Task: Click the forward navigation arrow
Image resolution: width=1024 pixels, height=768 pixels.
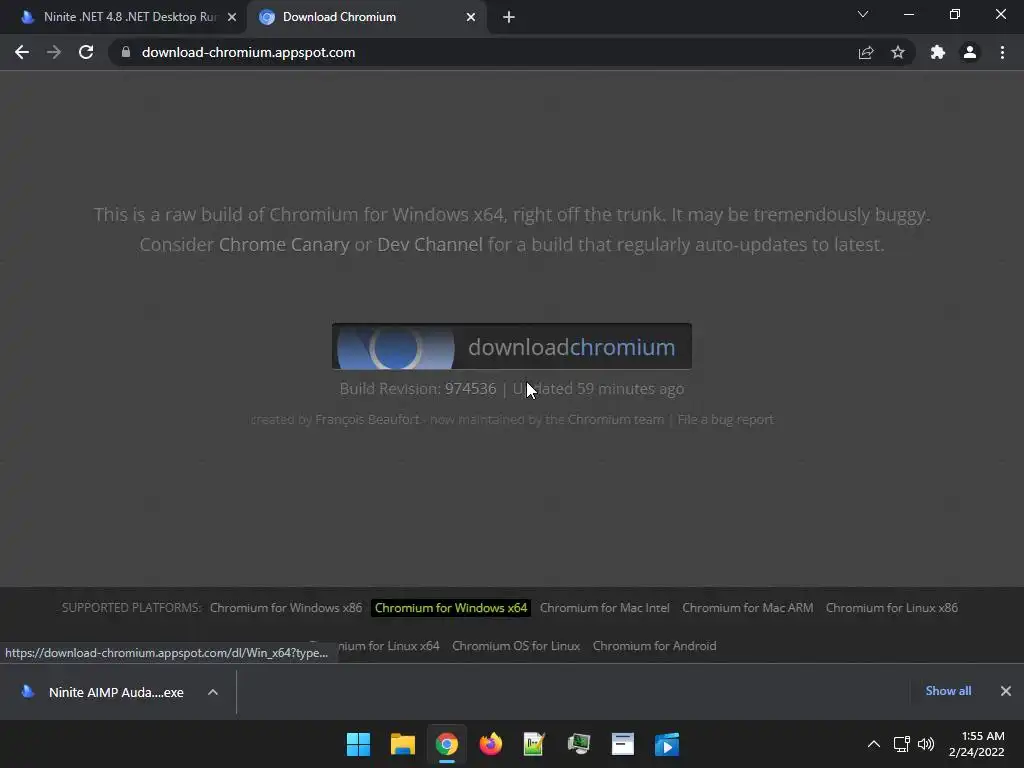Action: coord(54,52)
